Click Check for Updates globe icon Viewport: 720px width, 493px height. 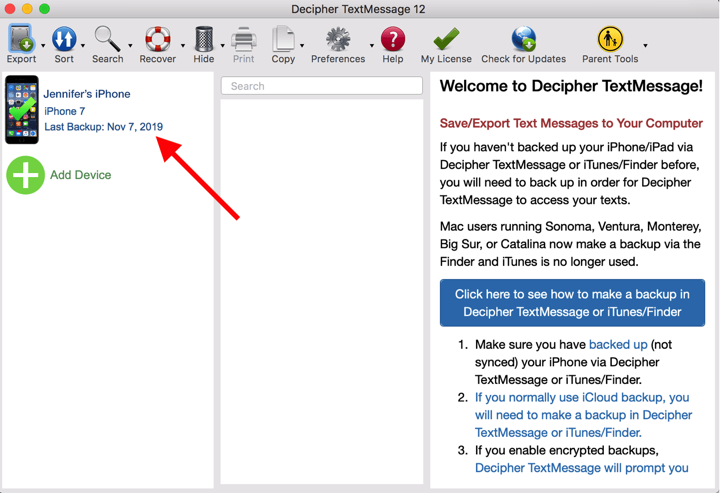pyautogui.click(x=523, y=40)
